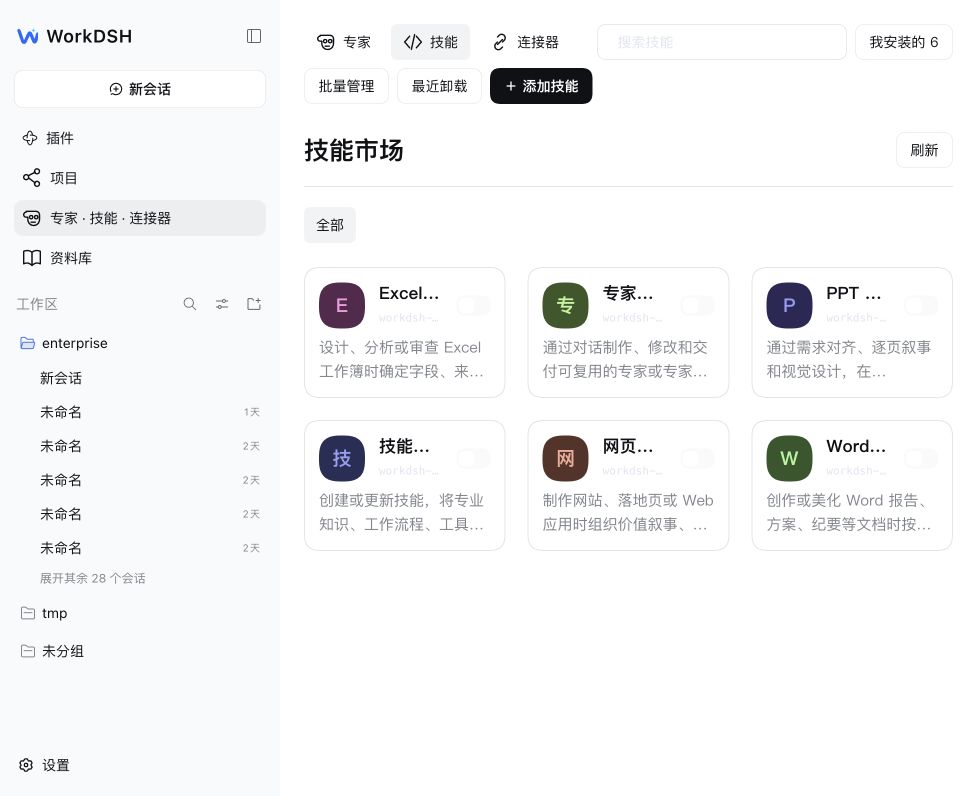Open 最近卸载 list

click(439, 86)
